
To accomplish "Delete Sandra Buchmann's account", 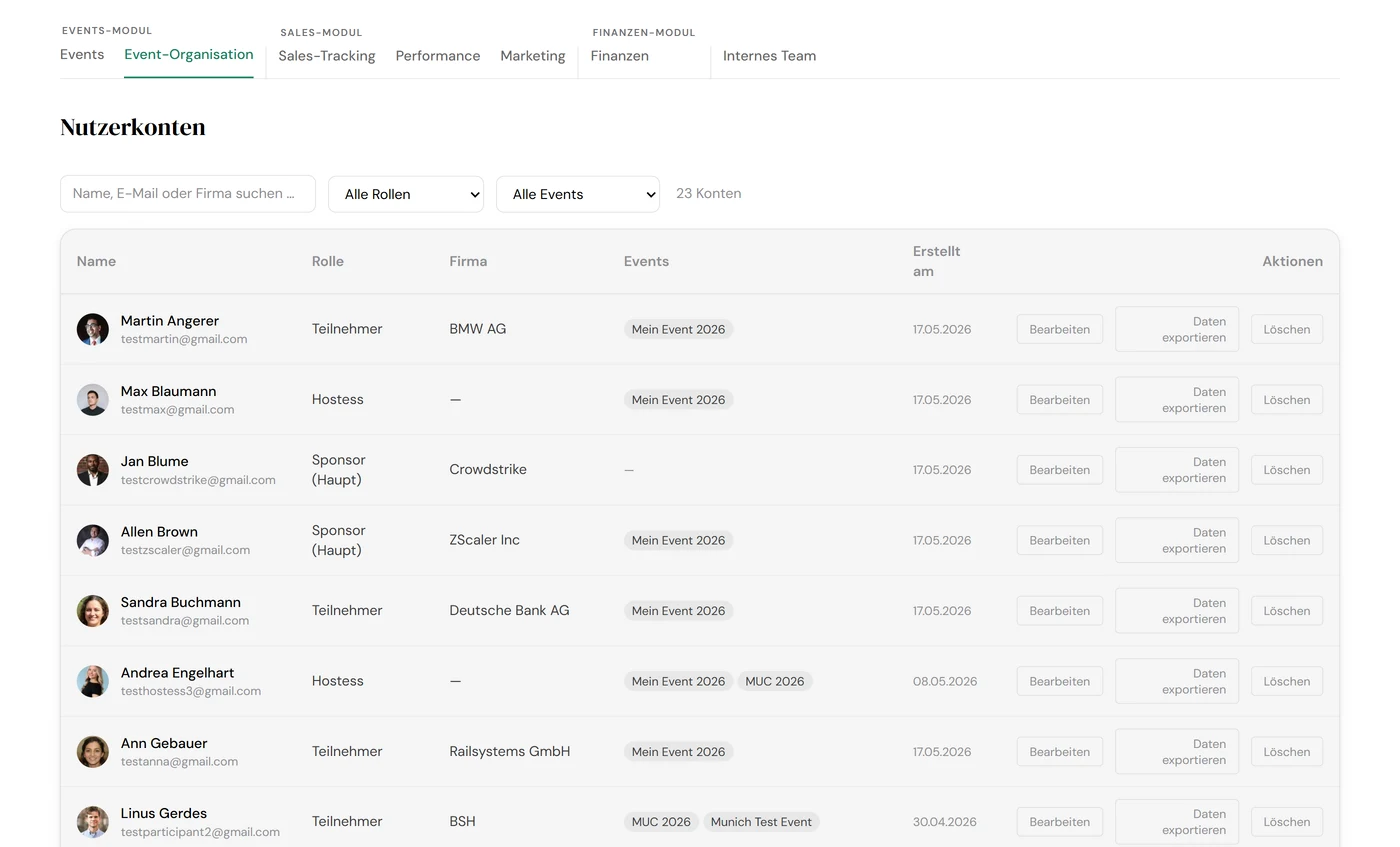I will (1287, 611).
